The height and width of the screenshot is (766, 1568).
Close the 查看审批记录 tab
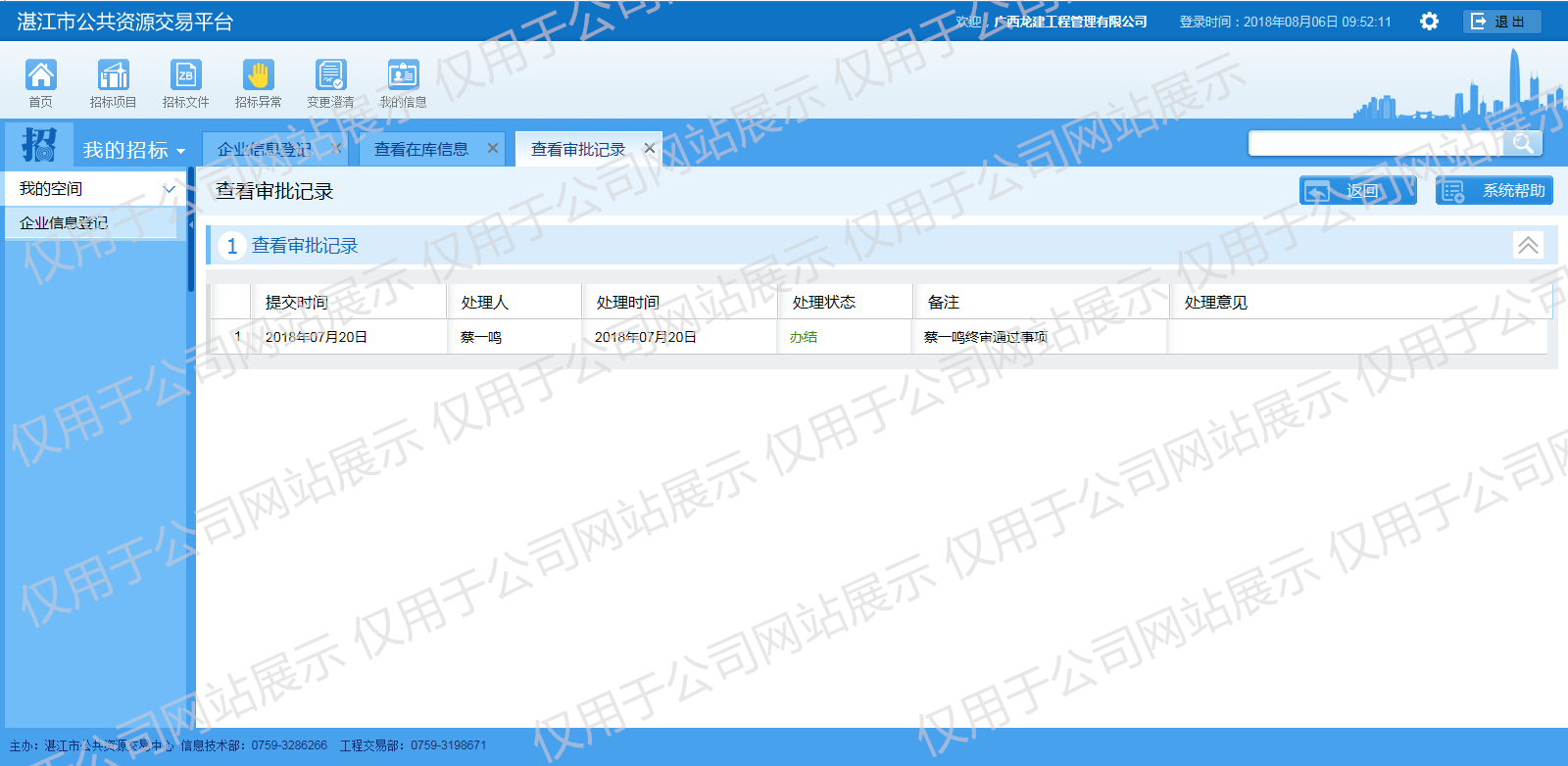click(649, 148)
